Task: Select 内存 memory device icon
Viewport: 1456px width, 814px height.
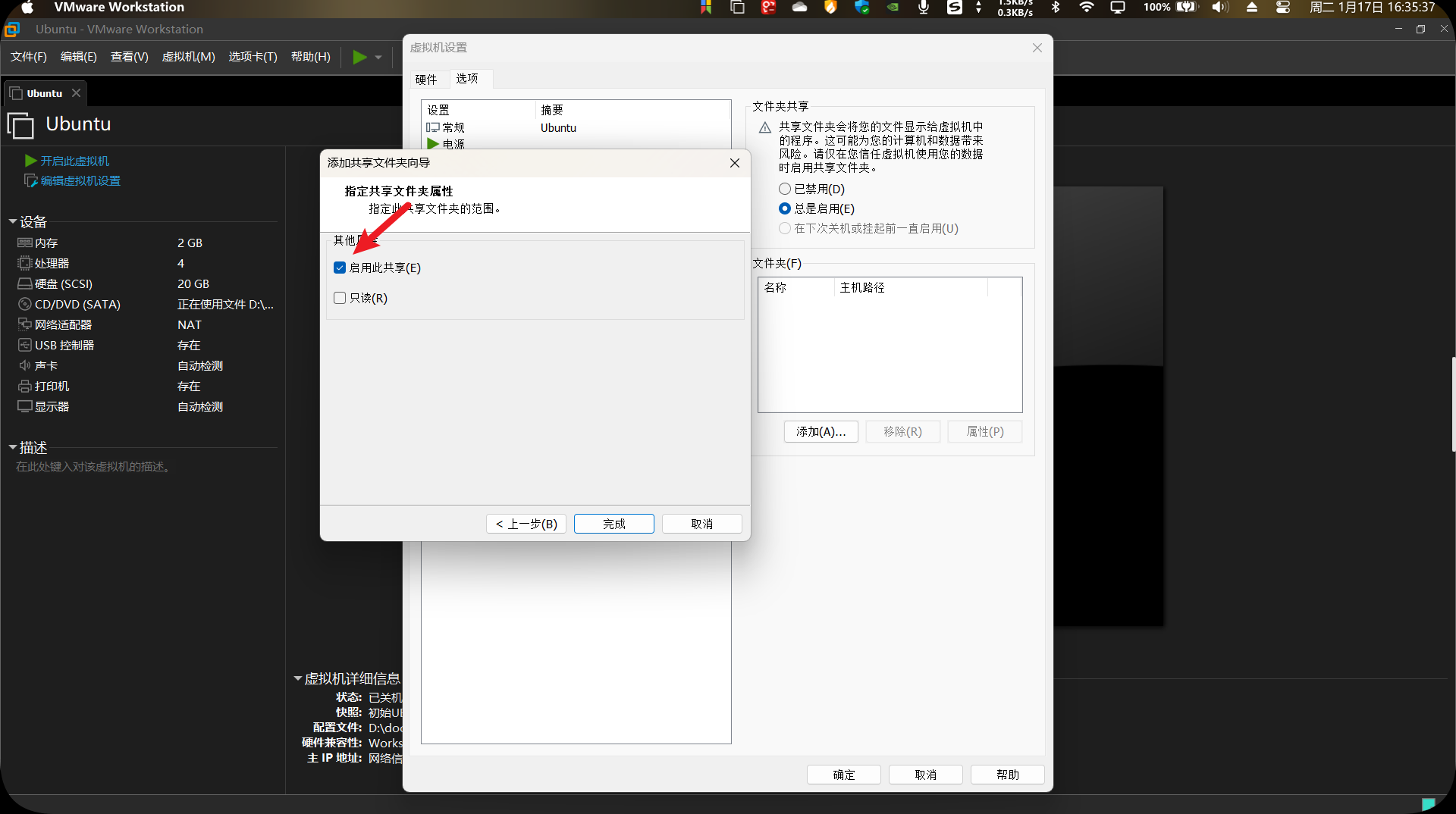Action: pyautogui.click(x=25, y=243)
